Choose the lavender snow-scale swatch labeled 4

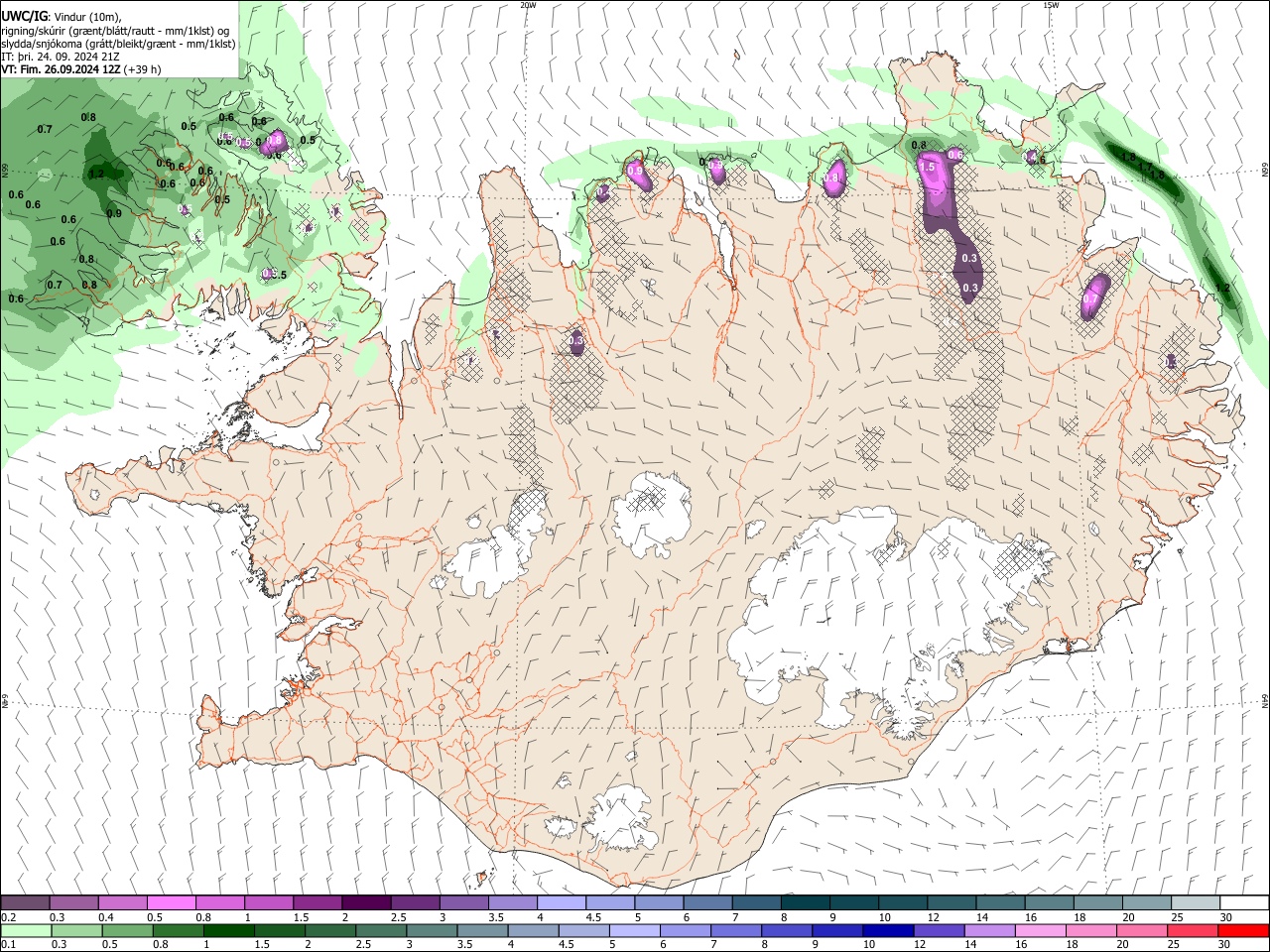tap(561, 902)
